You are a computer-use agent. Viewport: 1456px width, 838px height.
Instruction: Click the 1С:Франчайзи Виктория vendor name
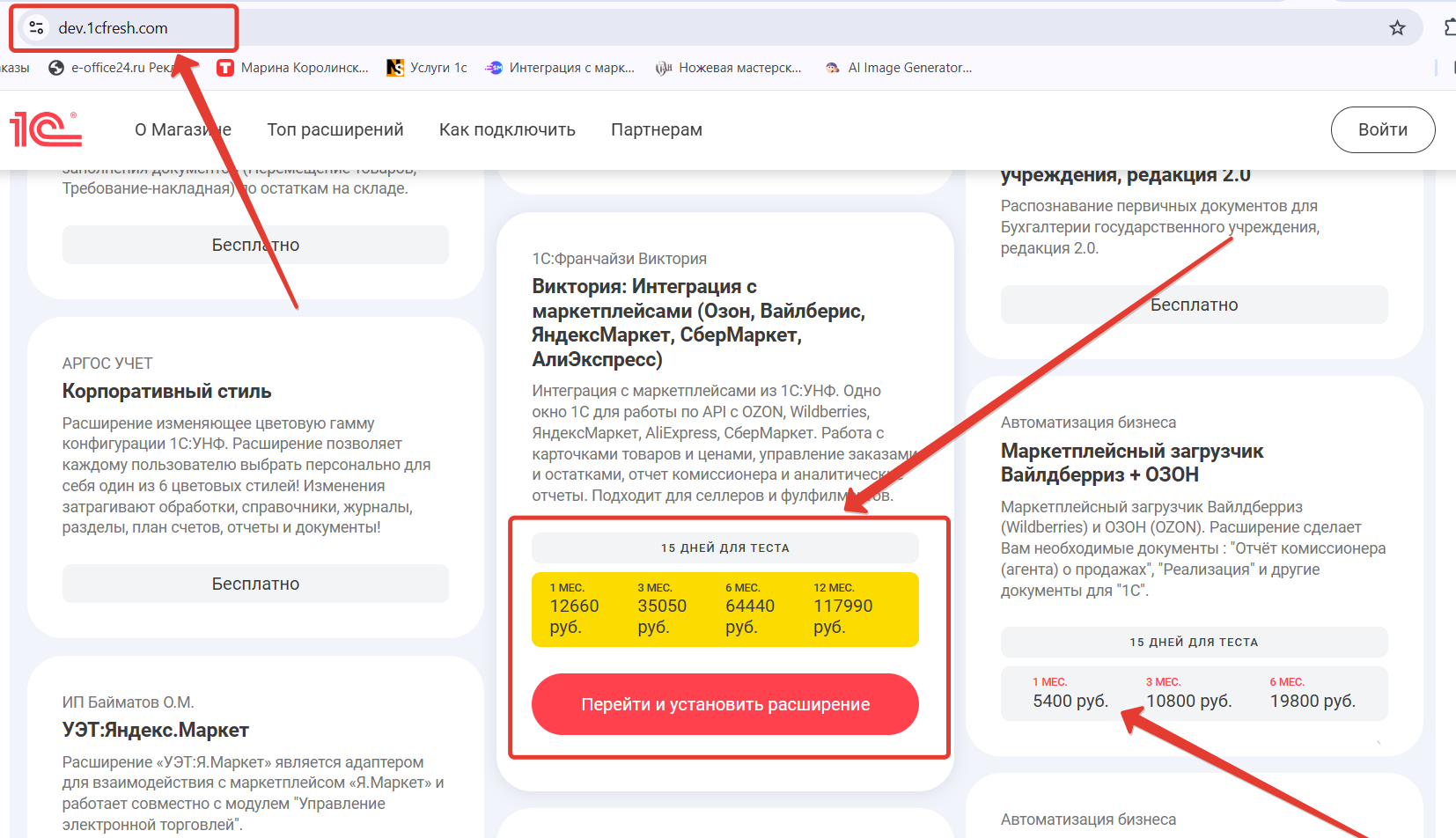pyautogui.click(x=619, y=259)
